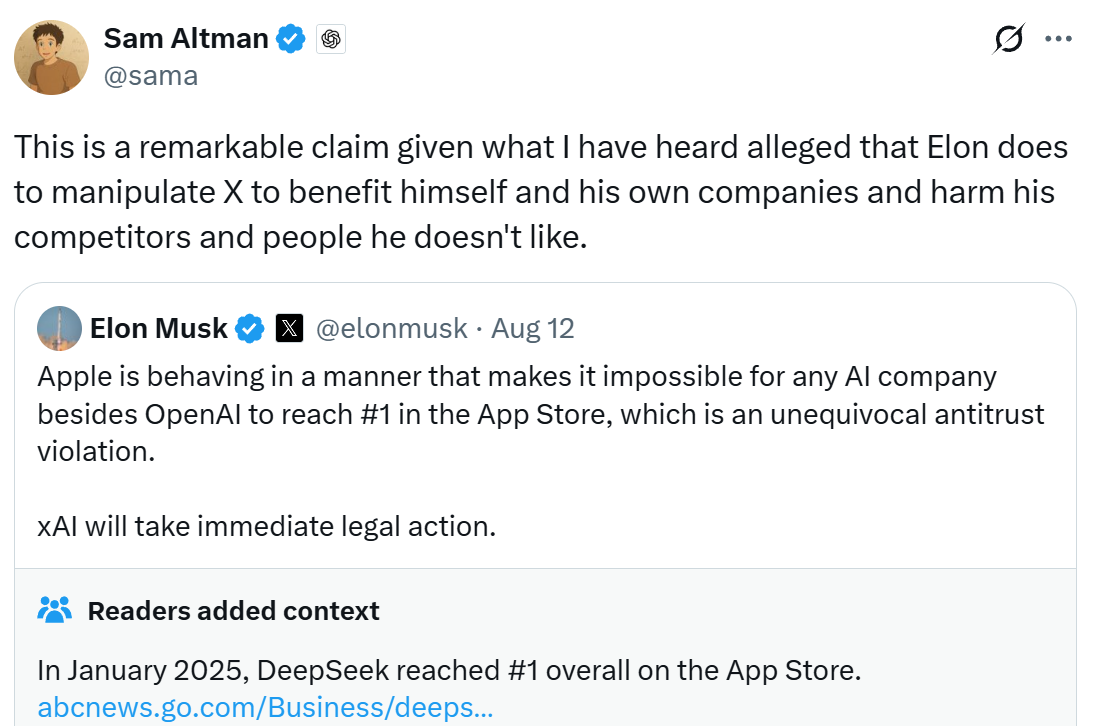Click the Grok explain-post icon
Image resolution: width=1106 pixels, height=726 pixels.
[1008, 39]
